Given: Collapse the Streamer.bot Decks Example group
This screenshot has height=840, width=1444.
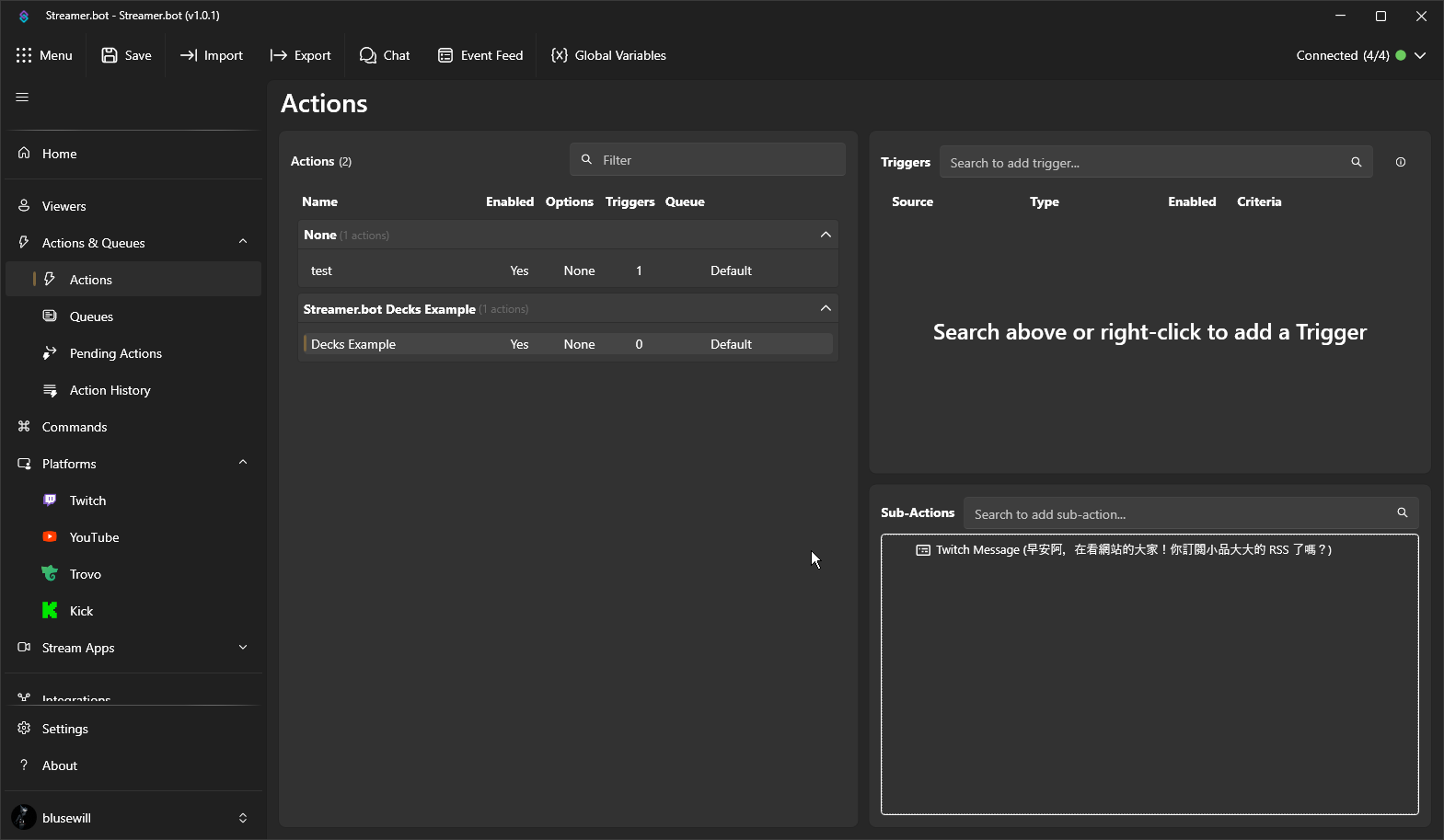Looking at the screenshot, I should pyautogui.click(x=825, y=308).
